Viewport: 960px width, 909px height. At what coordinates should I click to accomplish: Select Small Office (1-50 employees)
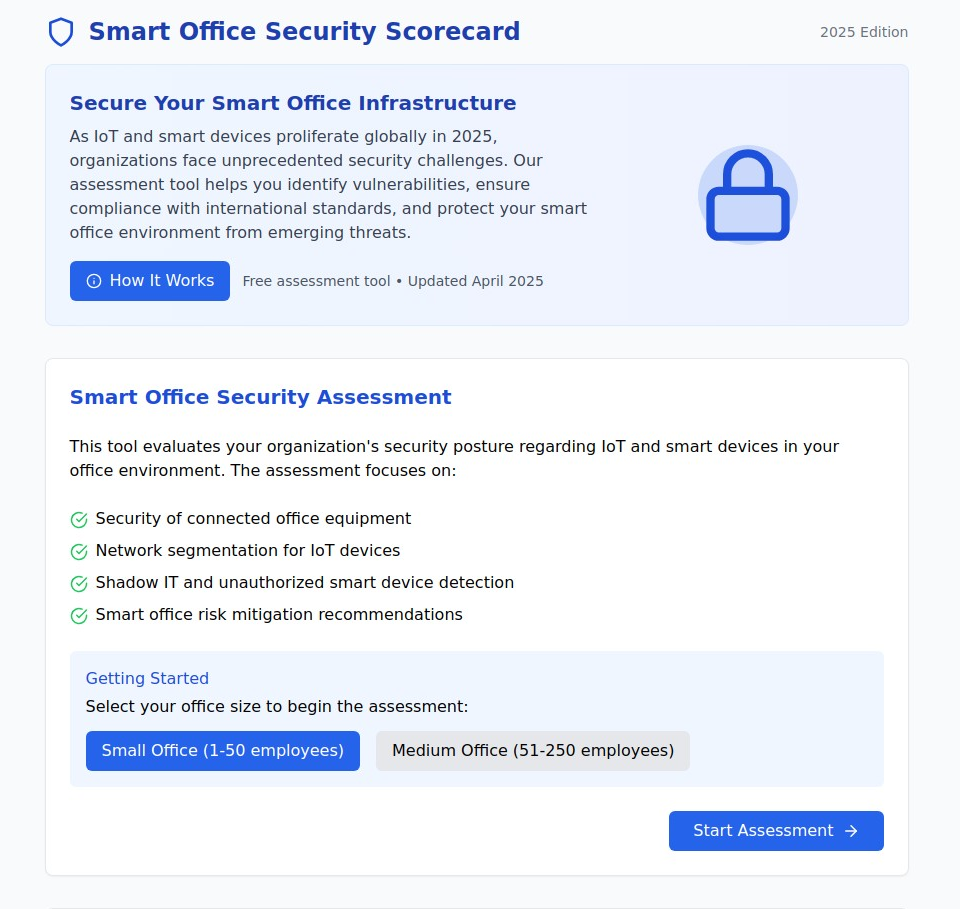pos(222,751)
